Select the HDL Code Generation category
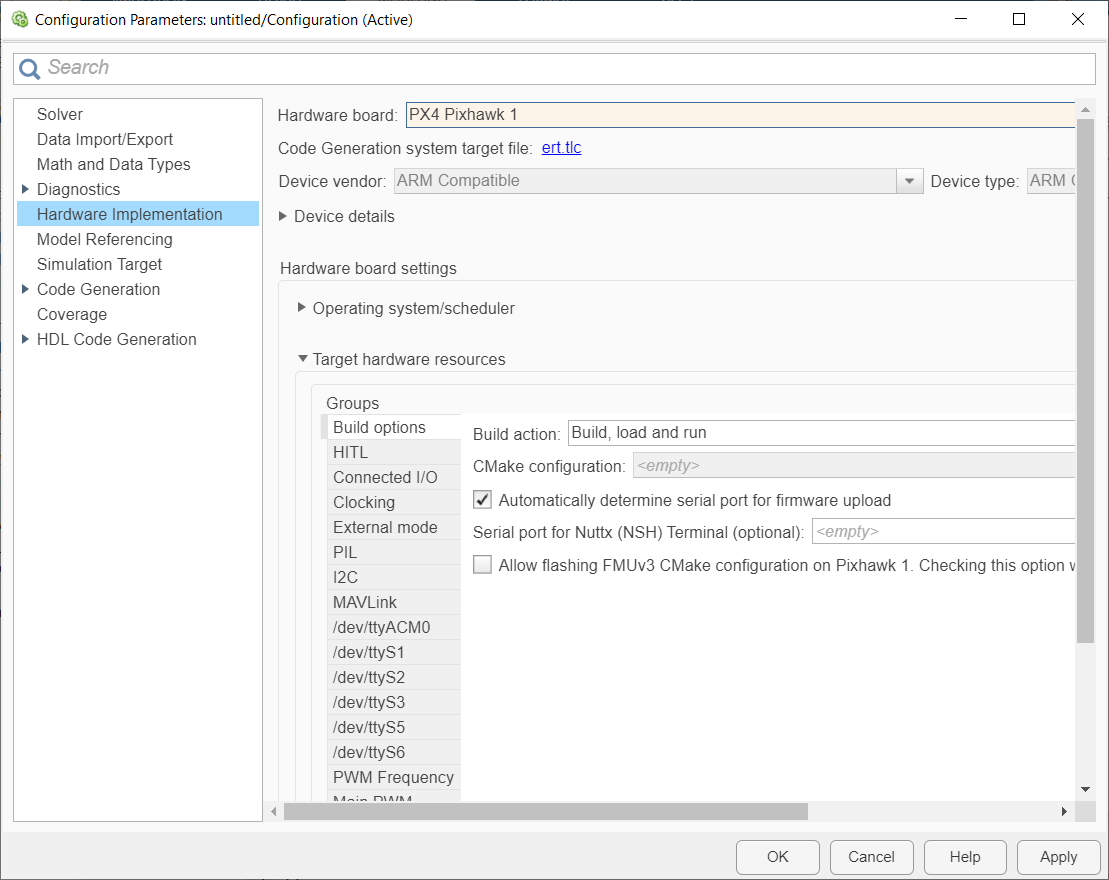 coord(117,340)
